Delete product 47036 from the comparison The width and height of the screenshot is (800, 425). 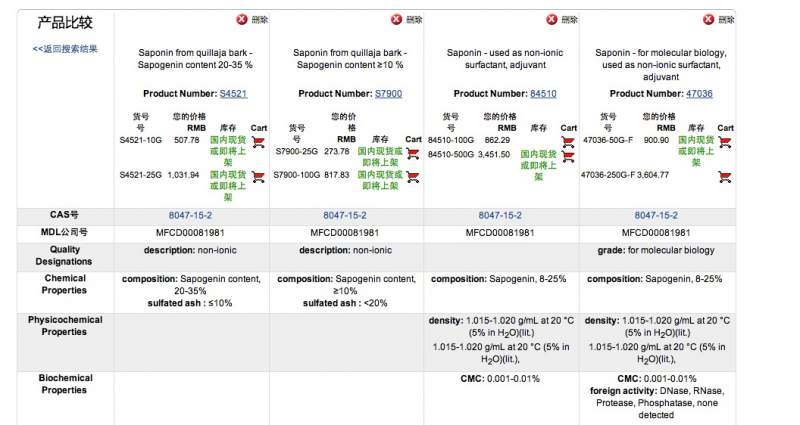(x=707, y=19)
